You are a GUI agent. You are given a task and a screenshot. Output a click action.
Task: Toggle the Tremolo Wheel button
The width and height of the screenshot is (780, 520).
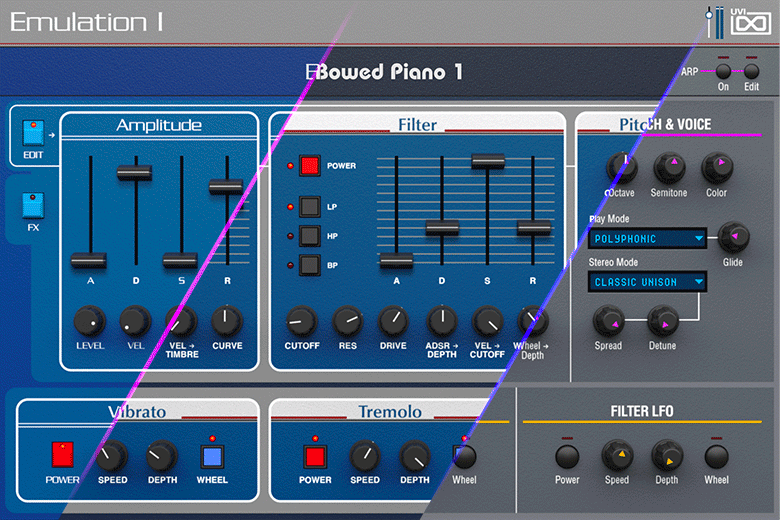pos(465,456)
